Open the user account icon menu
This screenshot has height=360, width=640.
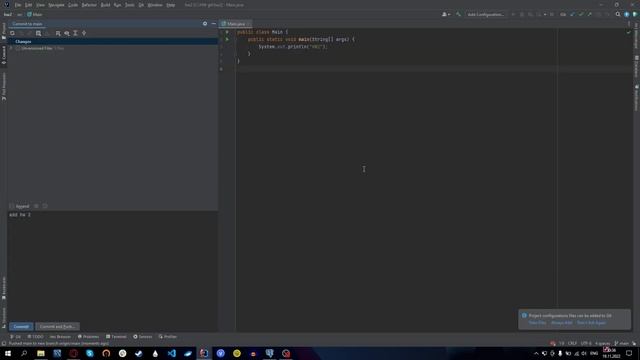(446, 14)
